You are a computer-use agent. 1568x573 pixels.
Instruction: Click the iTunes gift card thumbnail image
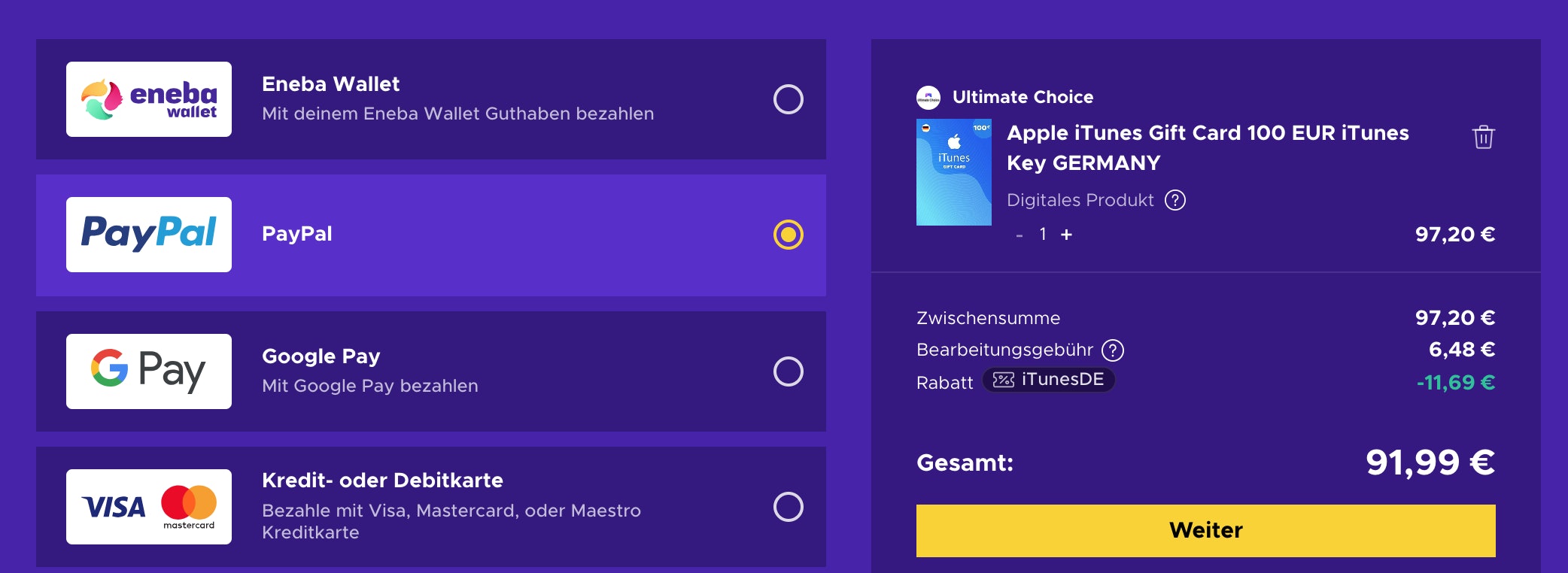pyautogui.click(x=955, y=172)
